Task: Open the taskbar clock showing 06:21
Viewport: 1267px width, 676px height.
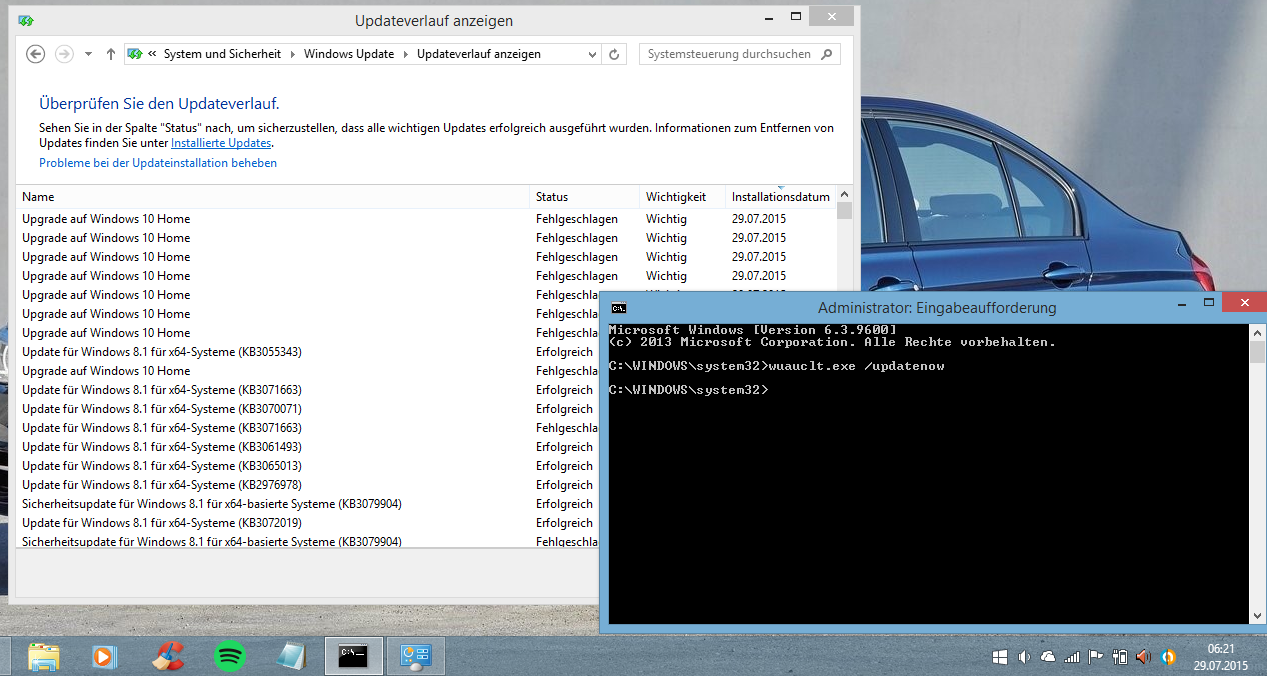Action: tap(1221, 656)
